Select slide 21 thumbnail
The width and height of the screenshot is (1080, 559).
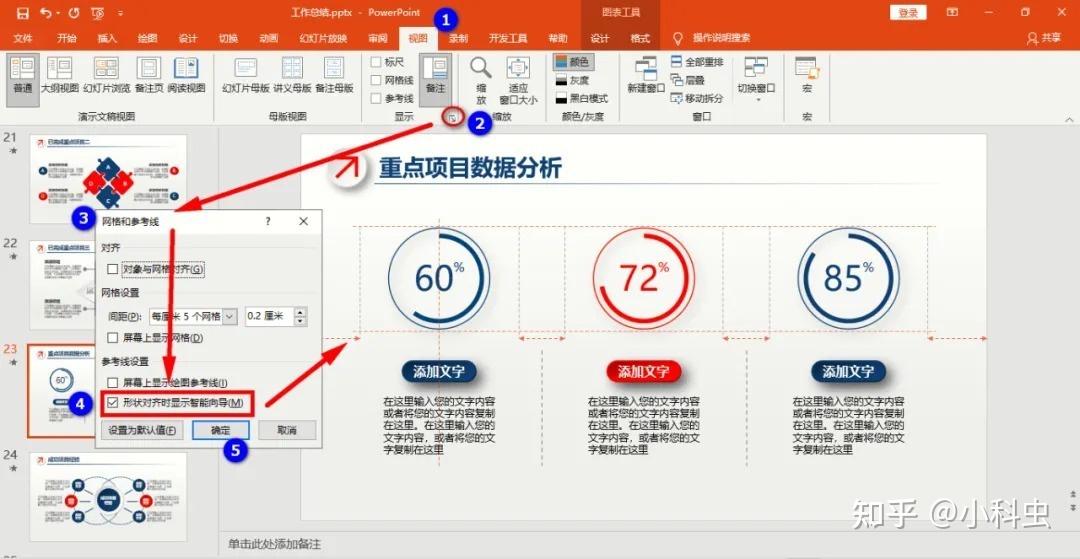coord(108,178)
